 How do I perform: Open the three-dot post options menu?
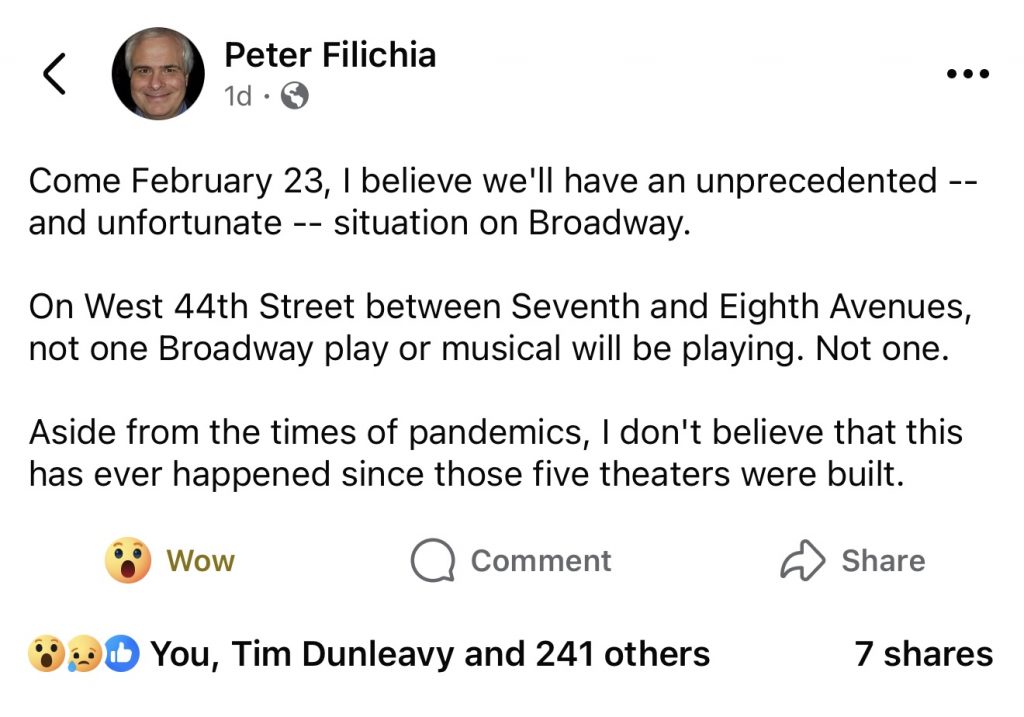(x=966, y=75)
